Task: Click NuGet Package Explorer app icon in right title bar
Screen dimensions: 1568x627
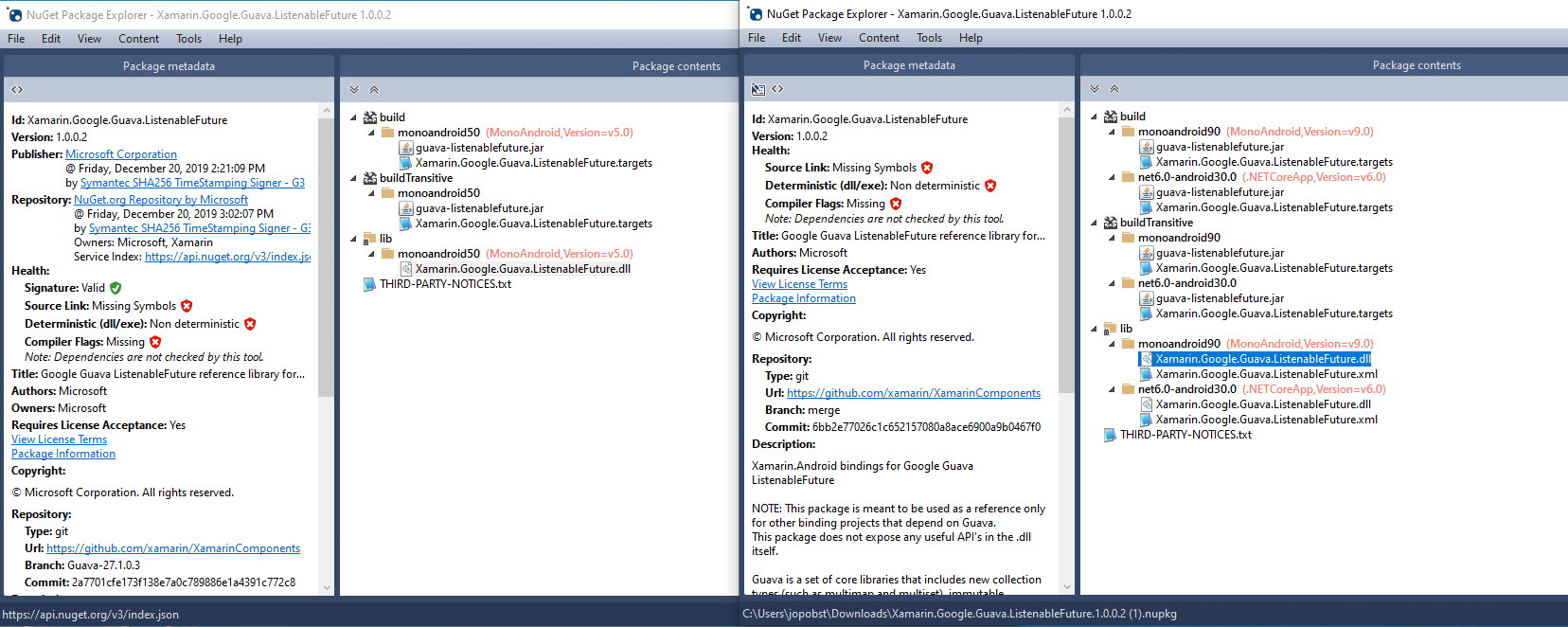Action: click(755, 14)
